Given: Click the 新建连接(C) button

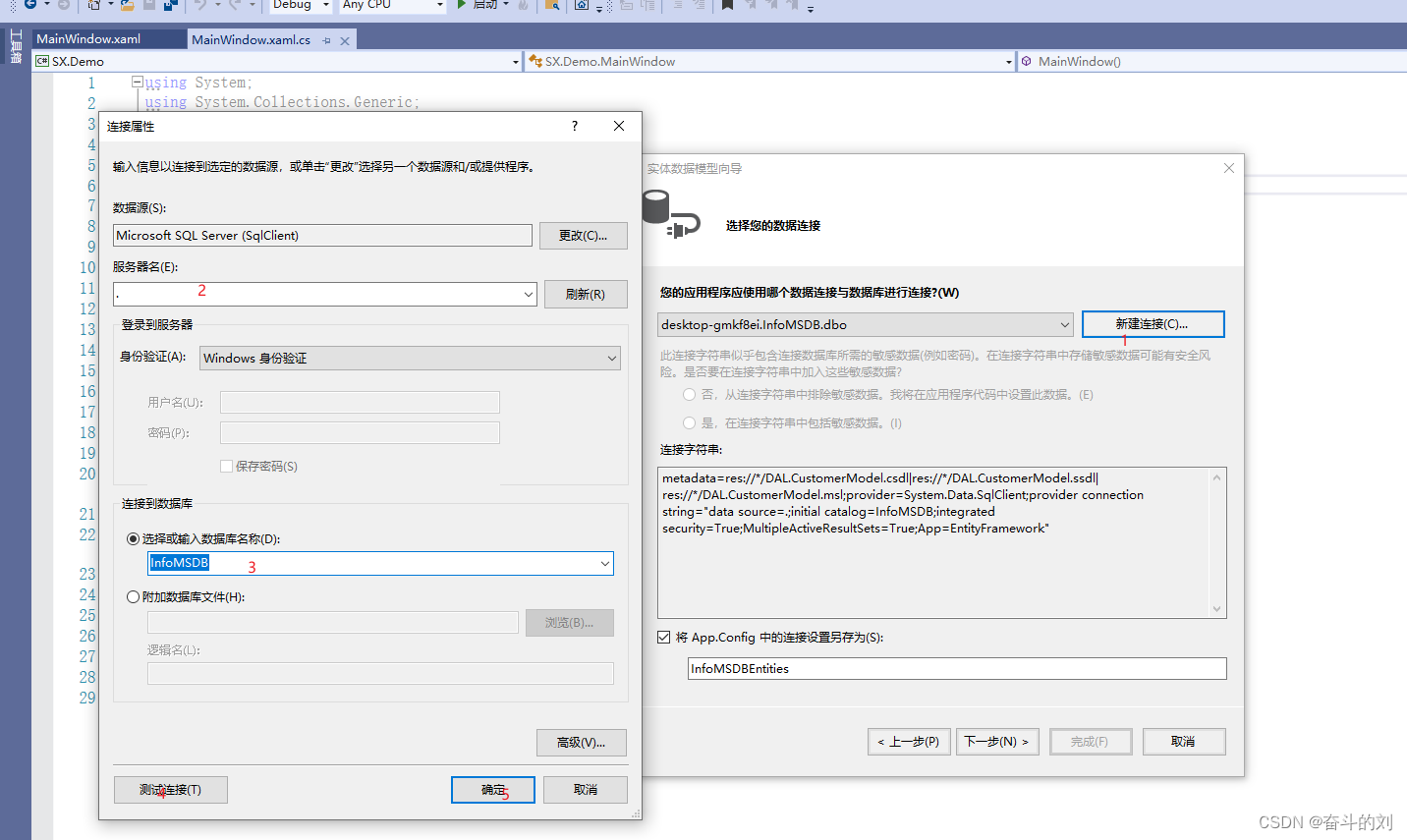Looking at the screenshot, I should pos(1153,323).
